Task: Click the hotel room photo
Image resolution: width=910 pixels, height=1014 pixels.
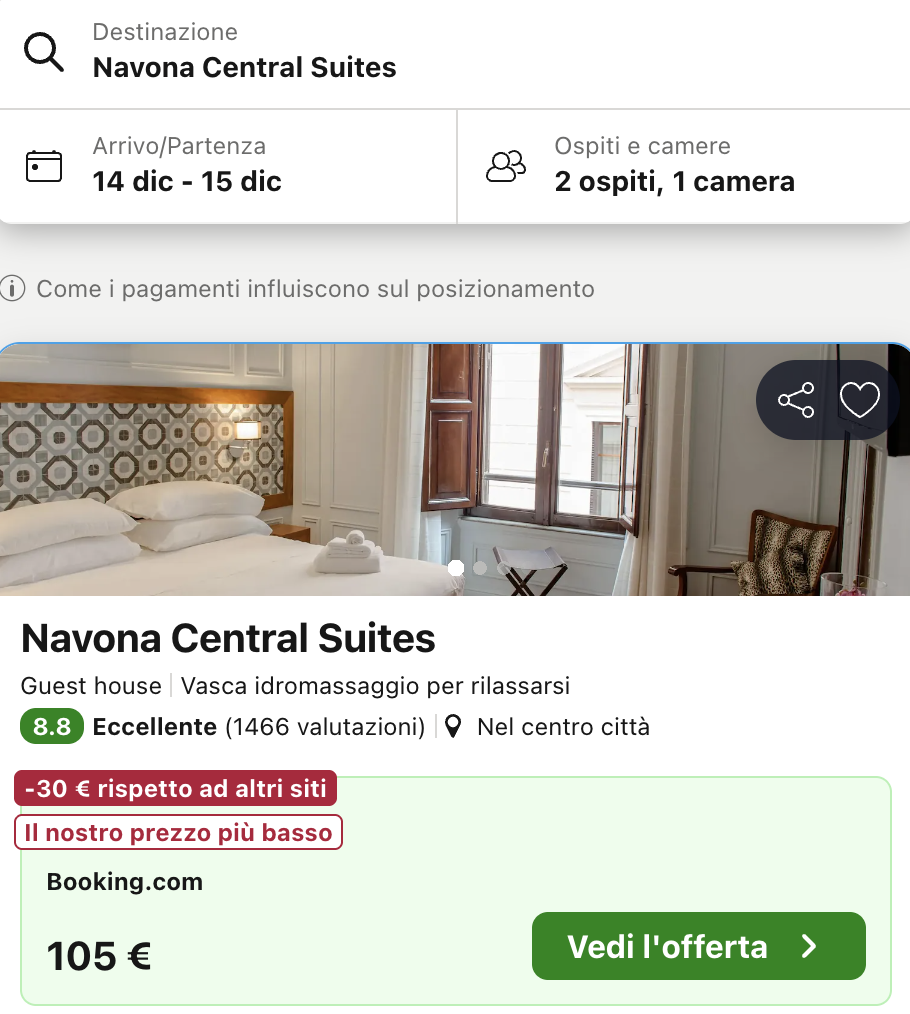Action: pyautogui.click(x=300, y=470)
